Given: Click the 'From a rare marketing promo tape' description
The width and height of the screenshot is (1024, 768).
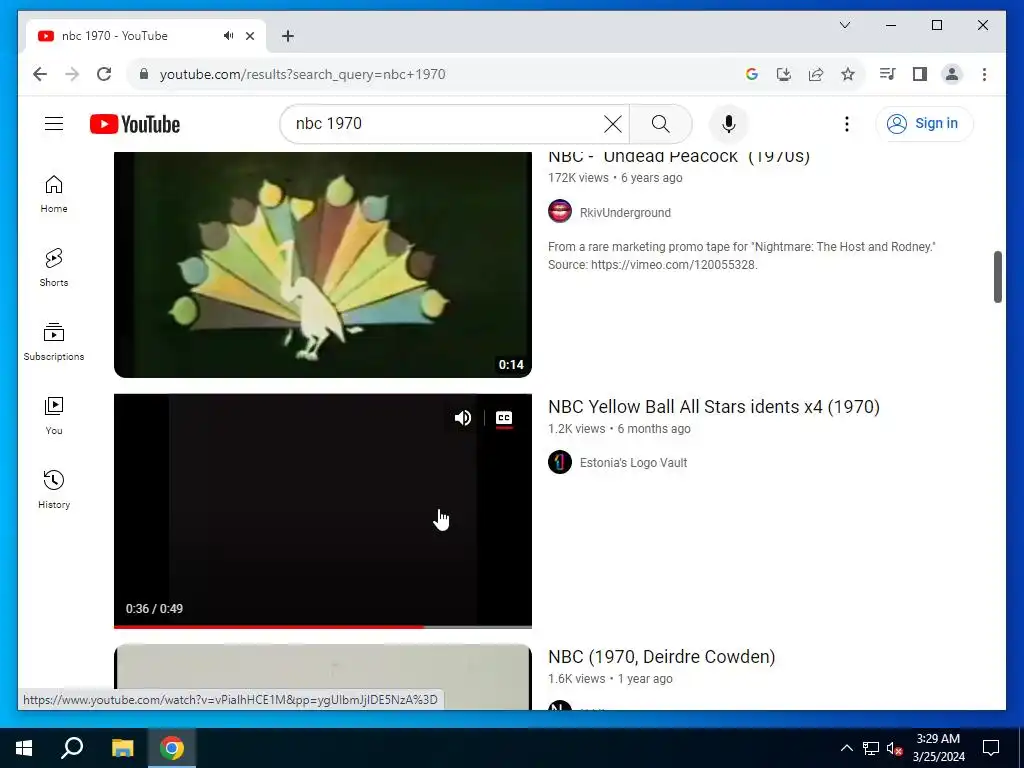Looking at the screenshot, I should [x=742, y=255].
